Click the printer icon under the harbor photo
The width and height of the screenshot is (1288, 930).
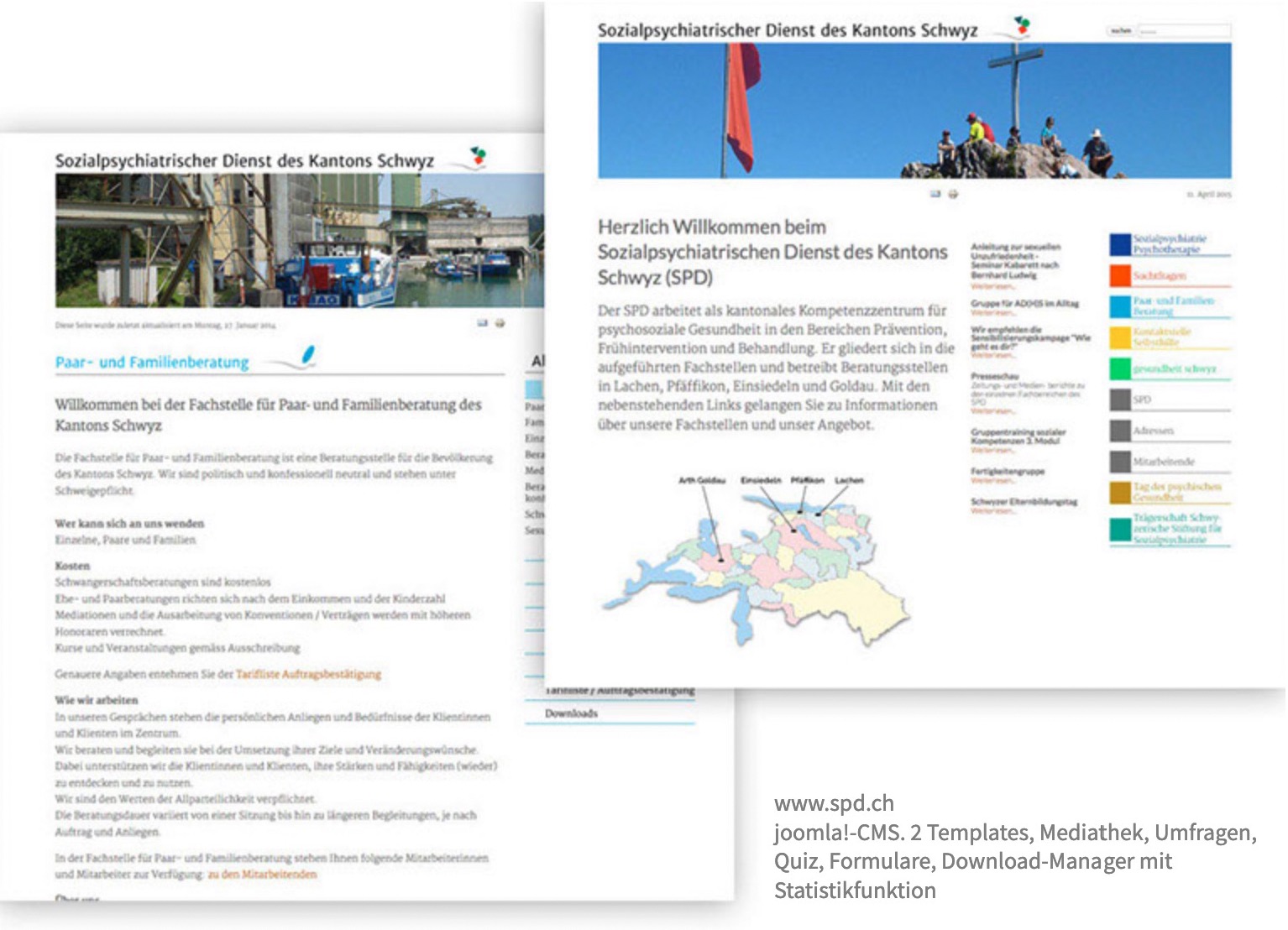500,323
